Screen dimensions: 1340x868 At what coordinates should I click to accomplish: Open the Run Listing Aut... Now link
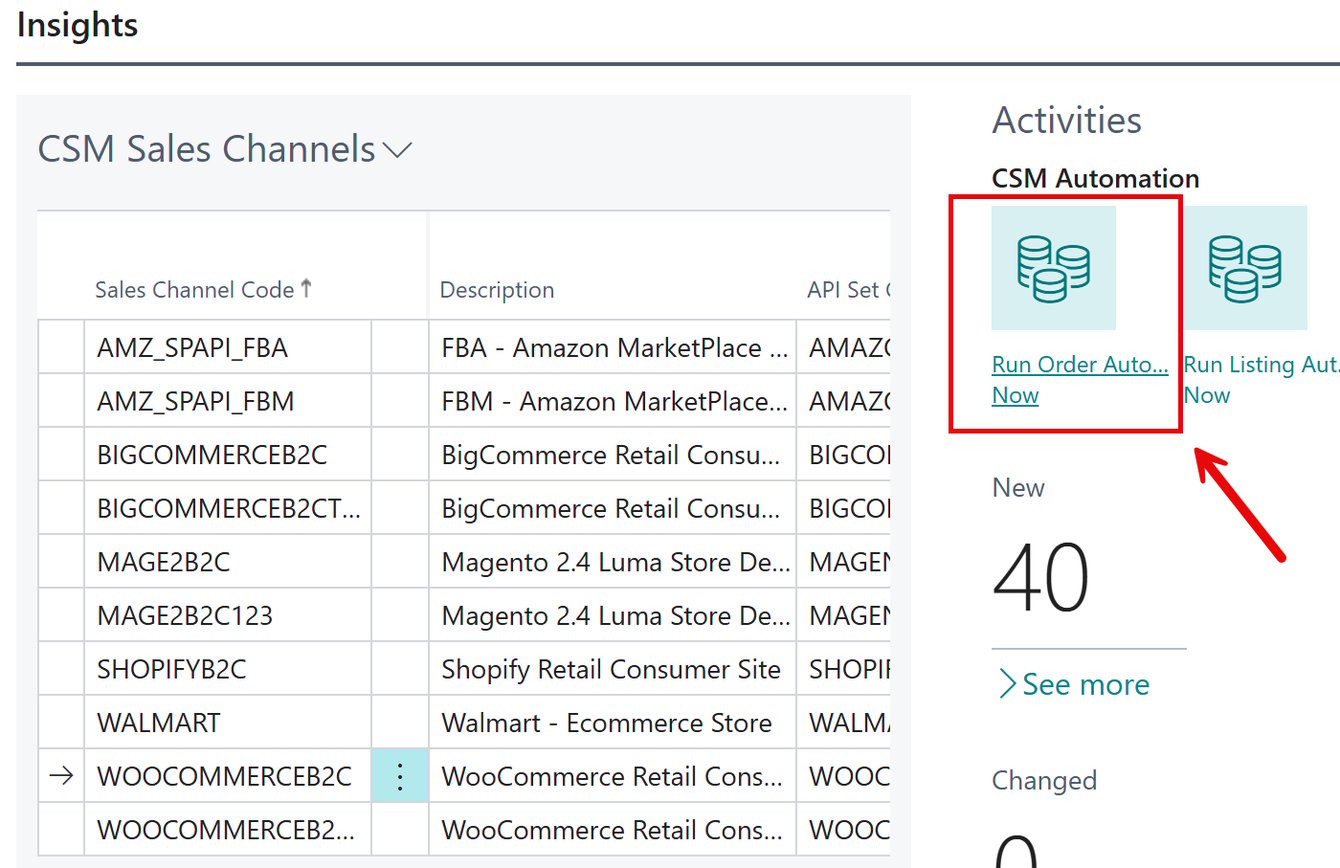[x=1262, y=380]
